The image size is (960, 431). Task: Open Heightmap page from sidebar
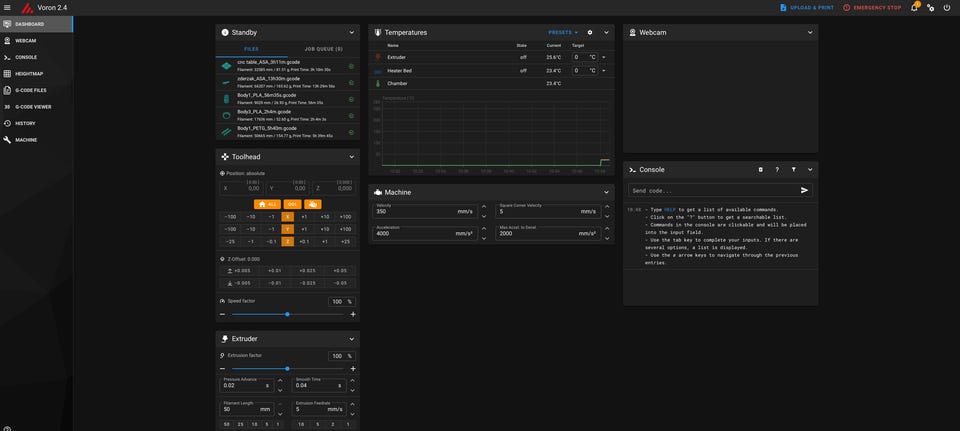(x=37, y=73)
